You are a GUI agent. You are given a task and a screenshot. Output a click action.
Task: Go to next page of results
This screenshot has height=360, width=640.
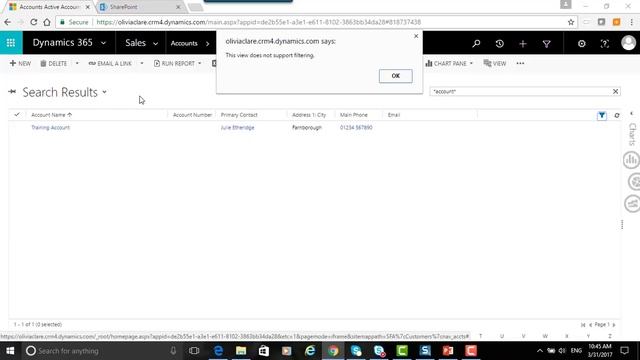click(613, 325)
